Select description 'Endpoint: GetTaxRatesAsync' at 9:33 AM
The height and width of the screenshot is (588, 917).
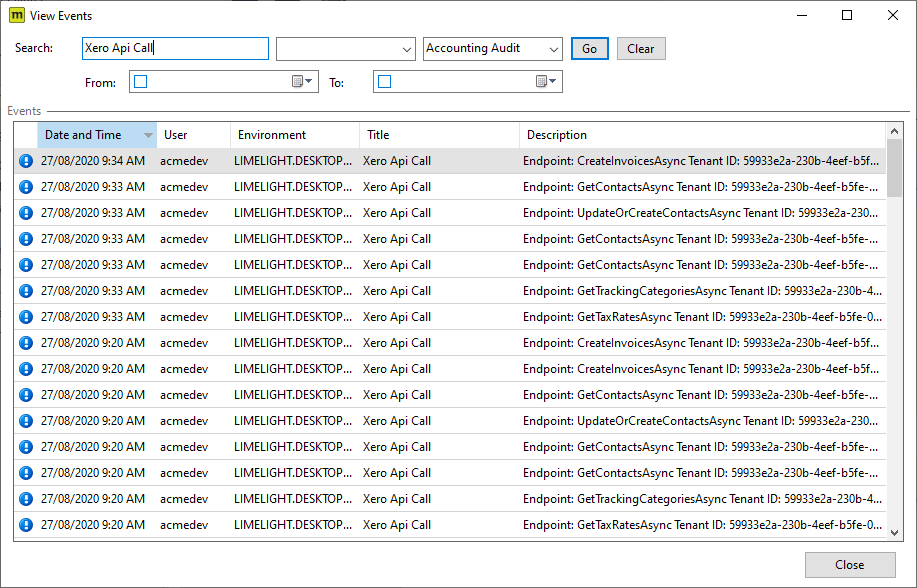coord(702,317)
